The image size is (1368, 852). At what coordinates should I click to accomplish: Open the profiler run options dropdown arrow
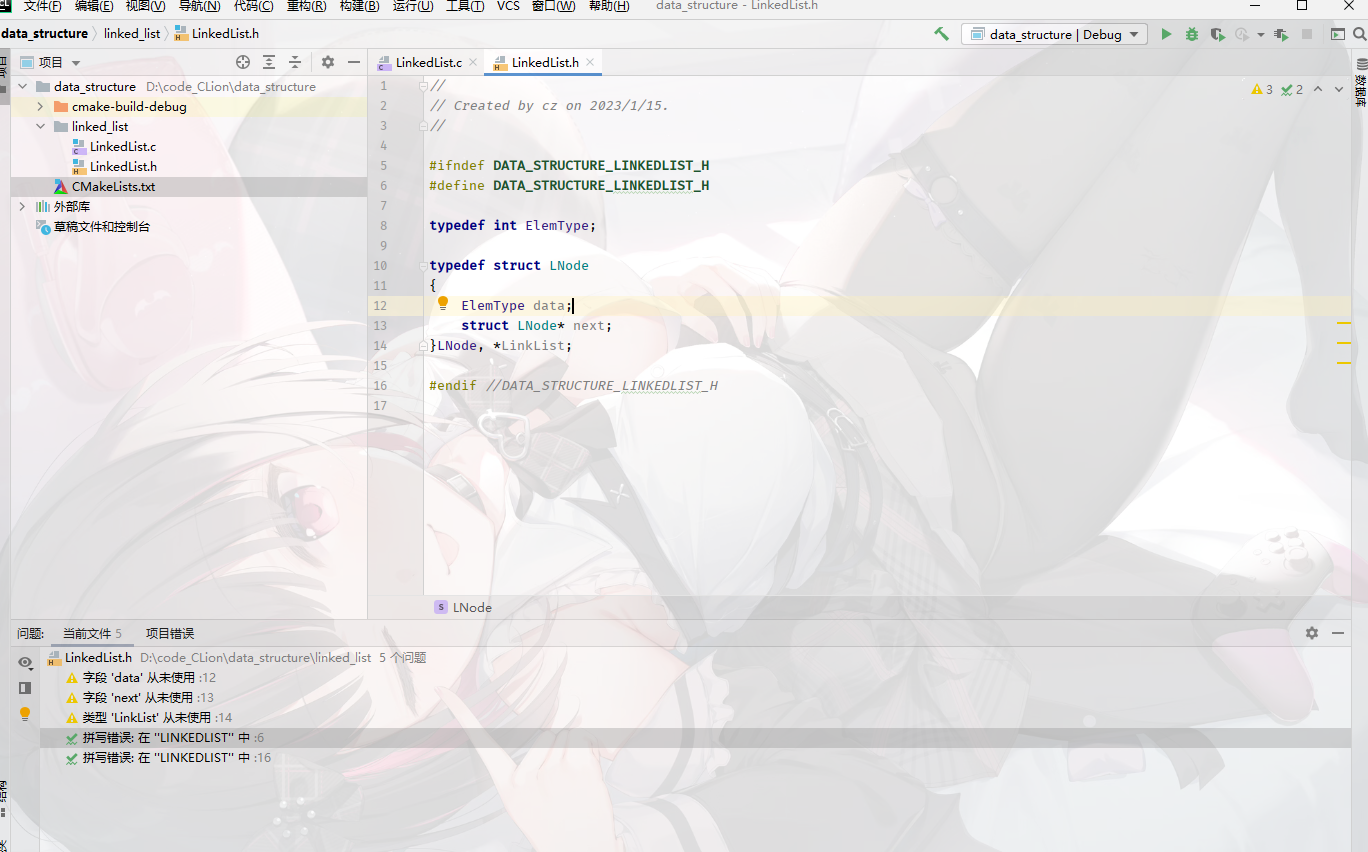pos(1261,35)
